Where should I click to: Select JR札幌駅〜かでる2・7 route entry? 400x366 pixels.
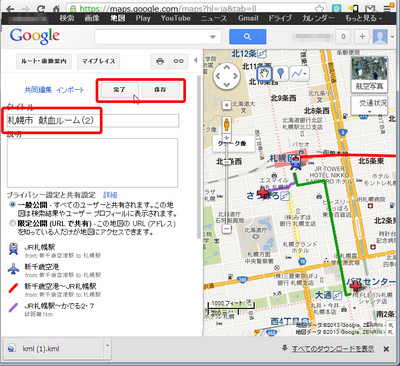click(59, 305)
